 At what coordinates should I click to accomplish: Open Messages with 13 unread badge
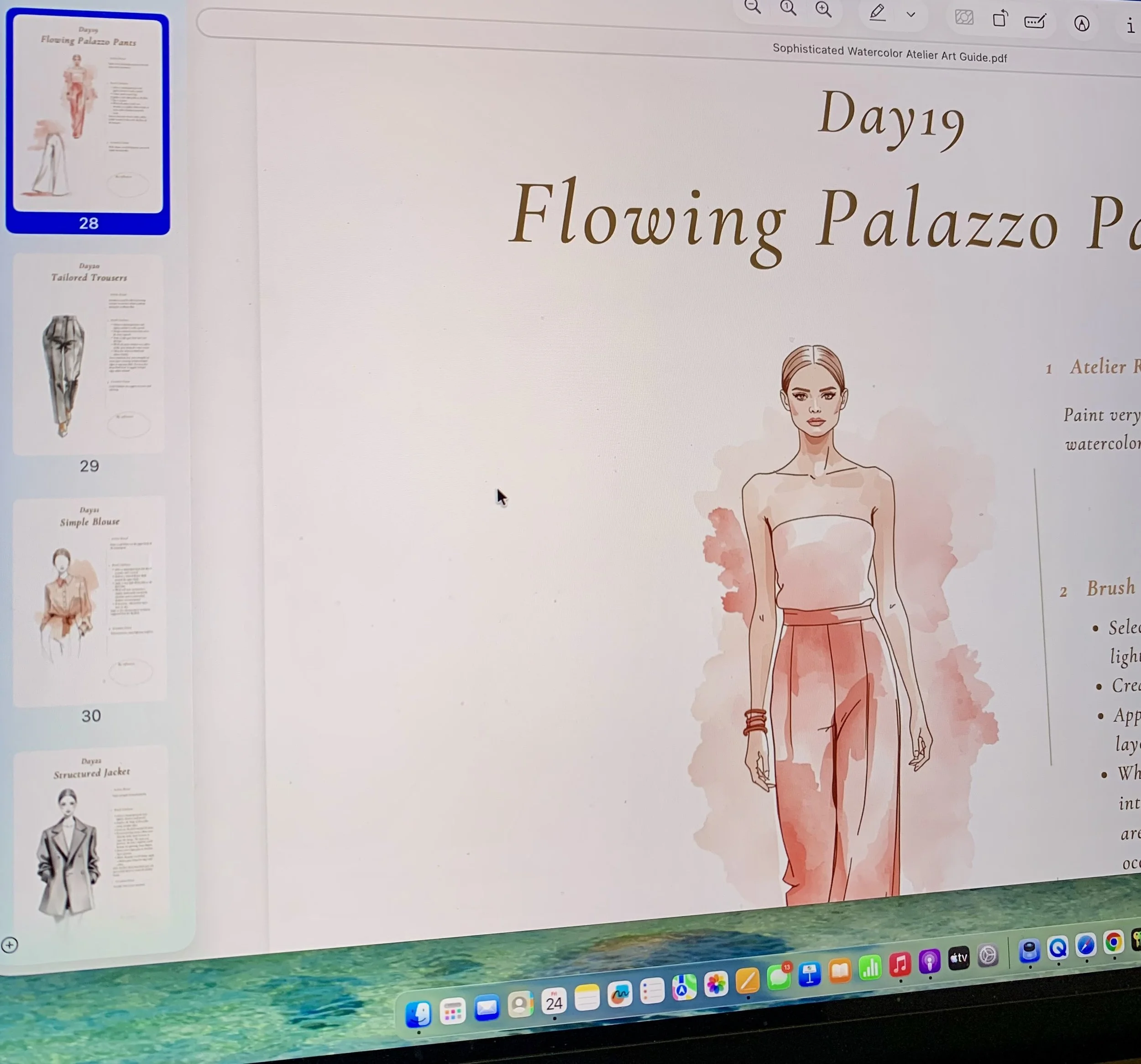(779, 978)
